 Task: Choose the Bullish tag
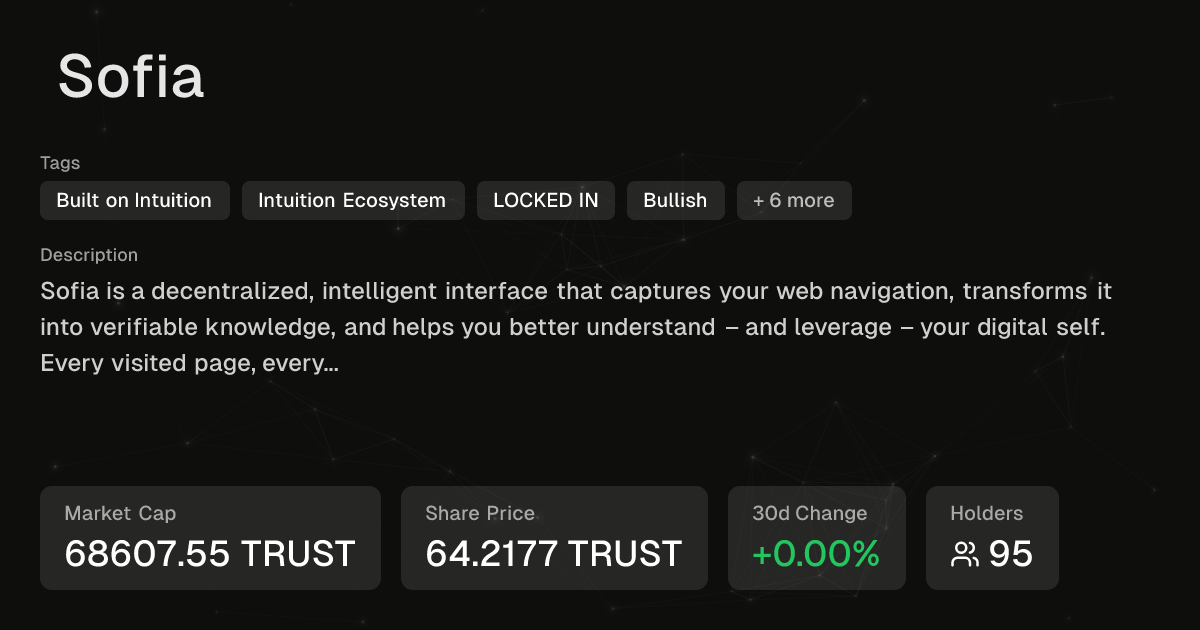pyautogui.click(x=675, y=200)
